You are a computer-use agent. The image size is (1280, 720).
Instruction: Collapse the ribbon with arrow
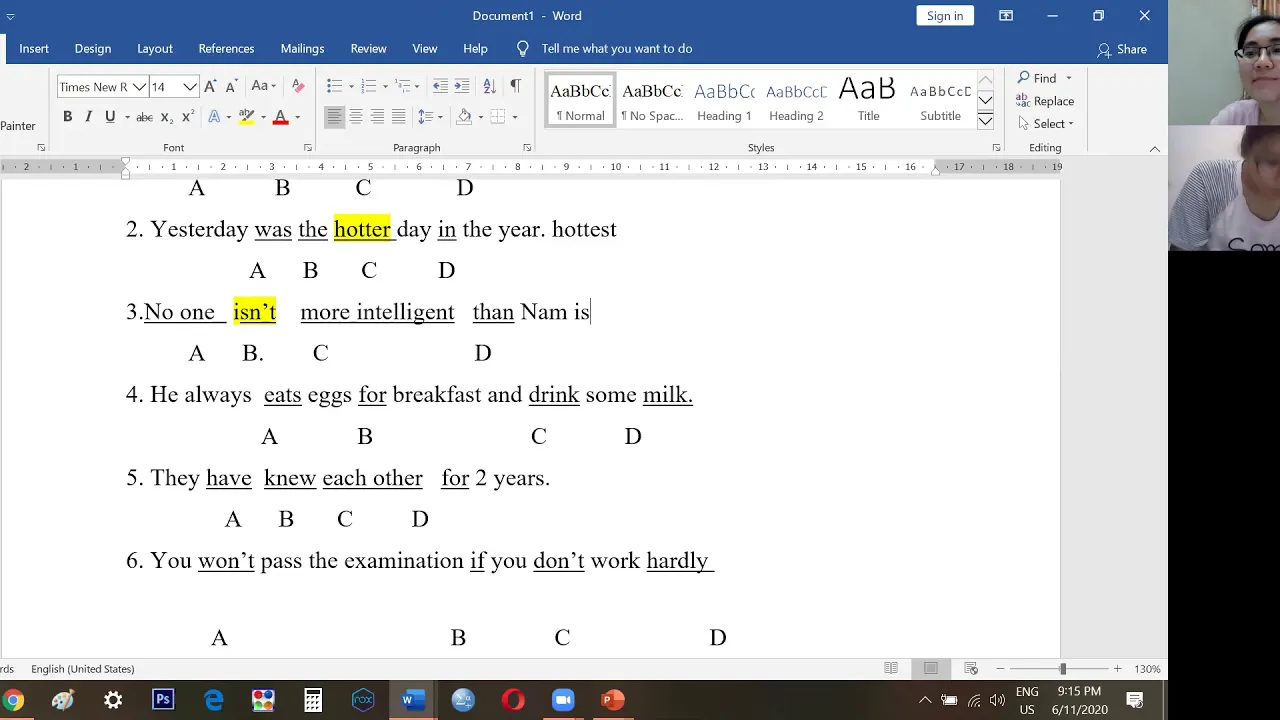1154,149
